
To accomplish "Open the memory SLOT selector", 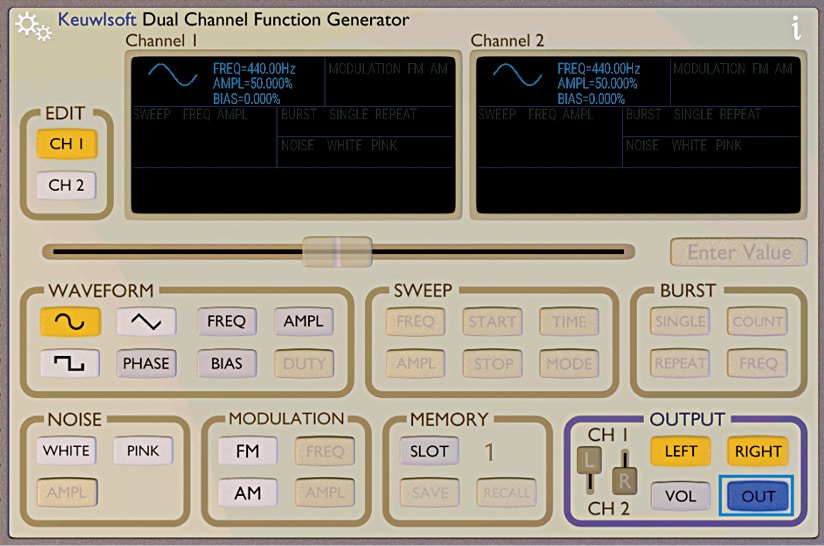I will (x=429, y=451).
